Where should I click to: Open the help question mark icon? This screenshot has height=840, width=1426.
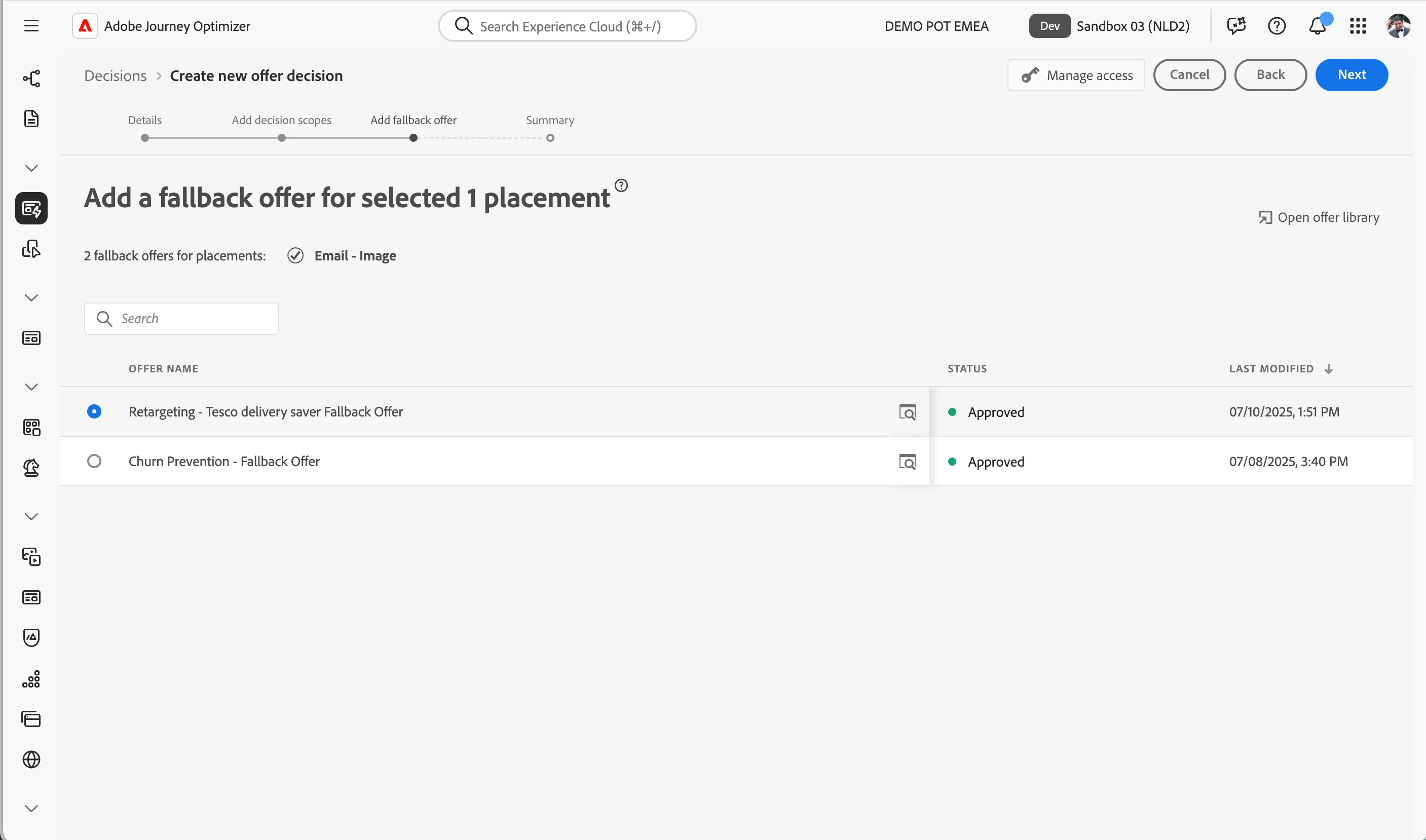pos(1277,26)
